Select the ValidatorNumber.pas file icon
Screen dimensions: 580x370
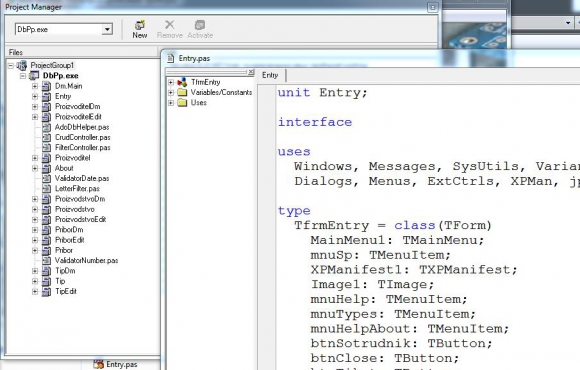(x=46, y=260)
